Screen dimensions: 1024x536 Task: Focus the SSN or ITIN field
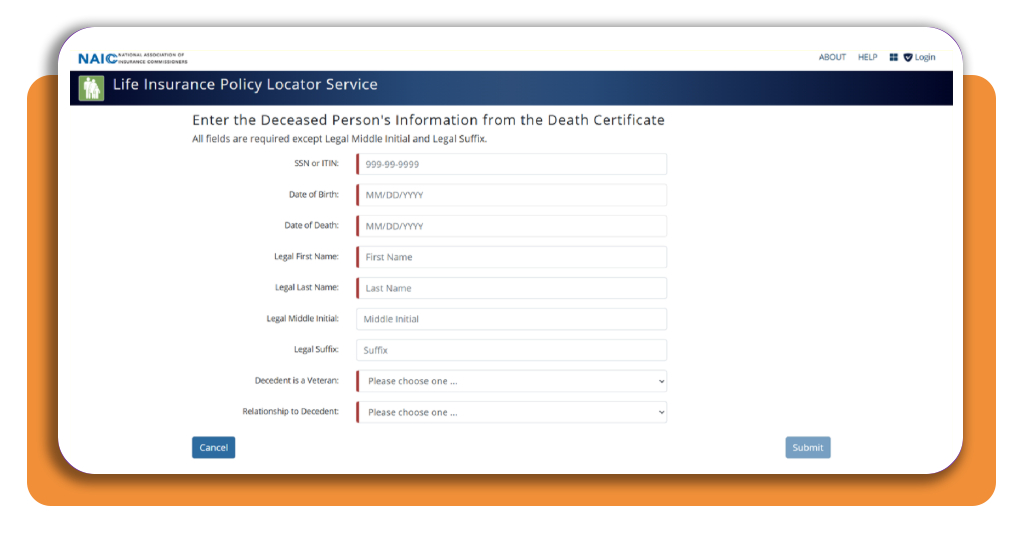511,164
